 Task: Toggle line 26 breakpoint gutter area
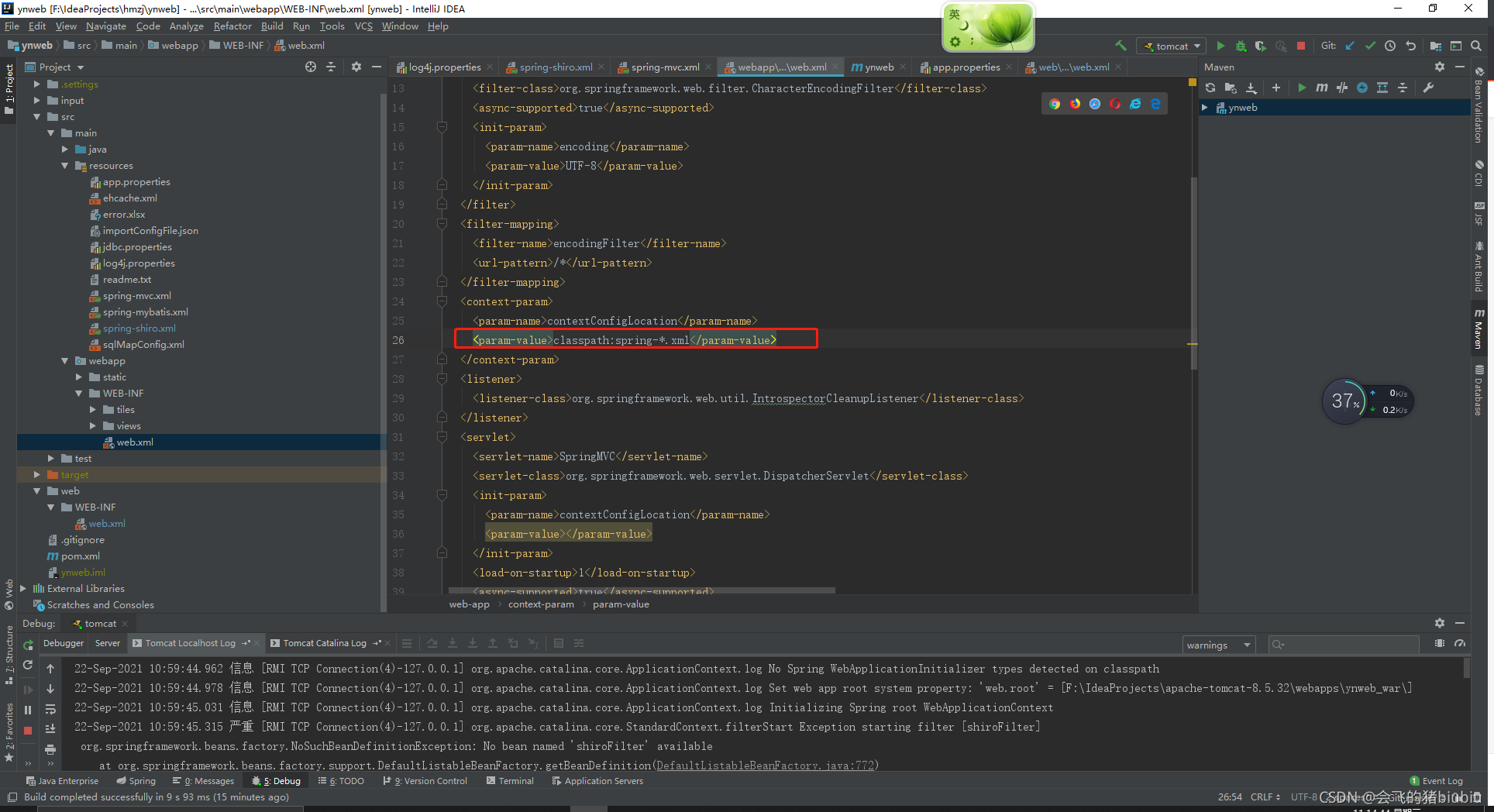click(x=442, y=340)
